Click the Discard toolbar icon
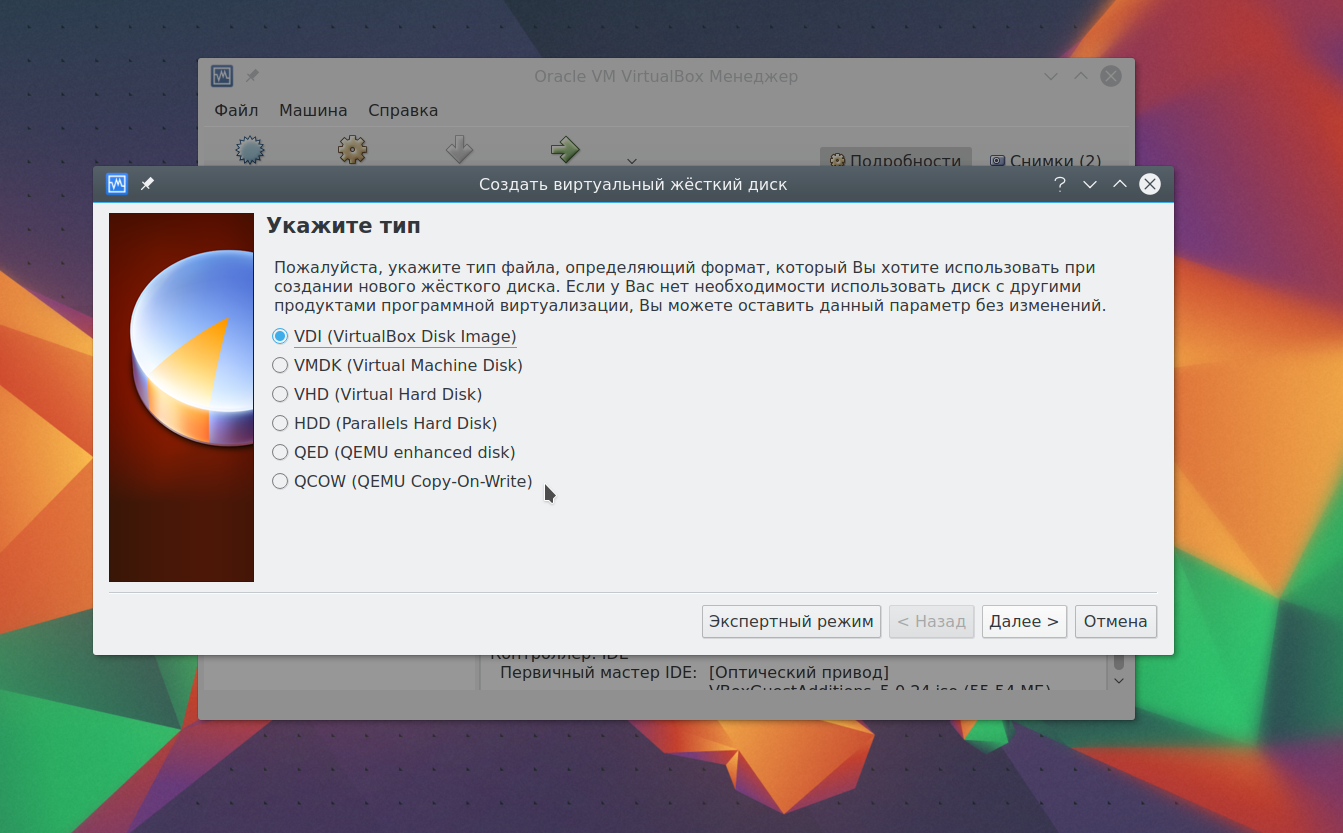1343x833 pixels. click(x=459, y=150)
